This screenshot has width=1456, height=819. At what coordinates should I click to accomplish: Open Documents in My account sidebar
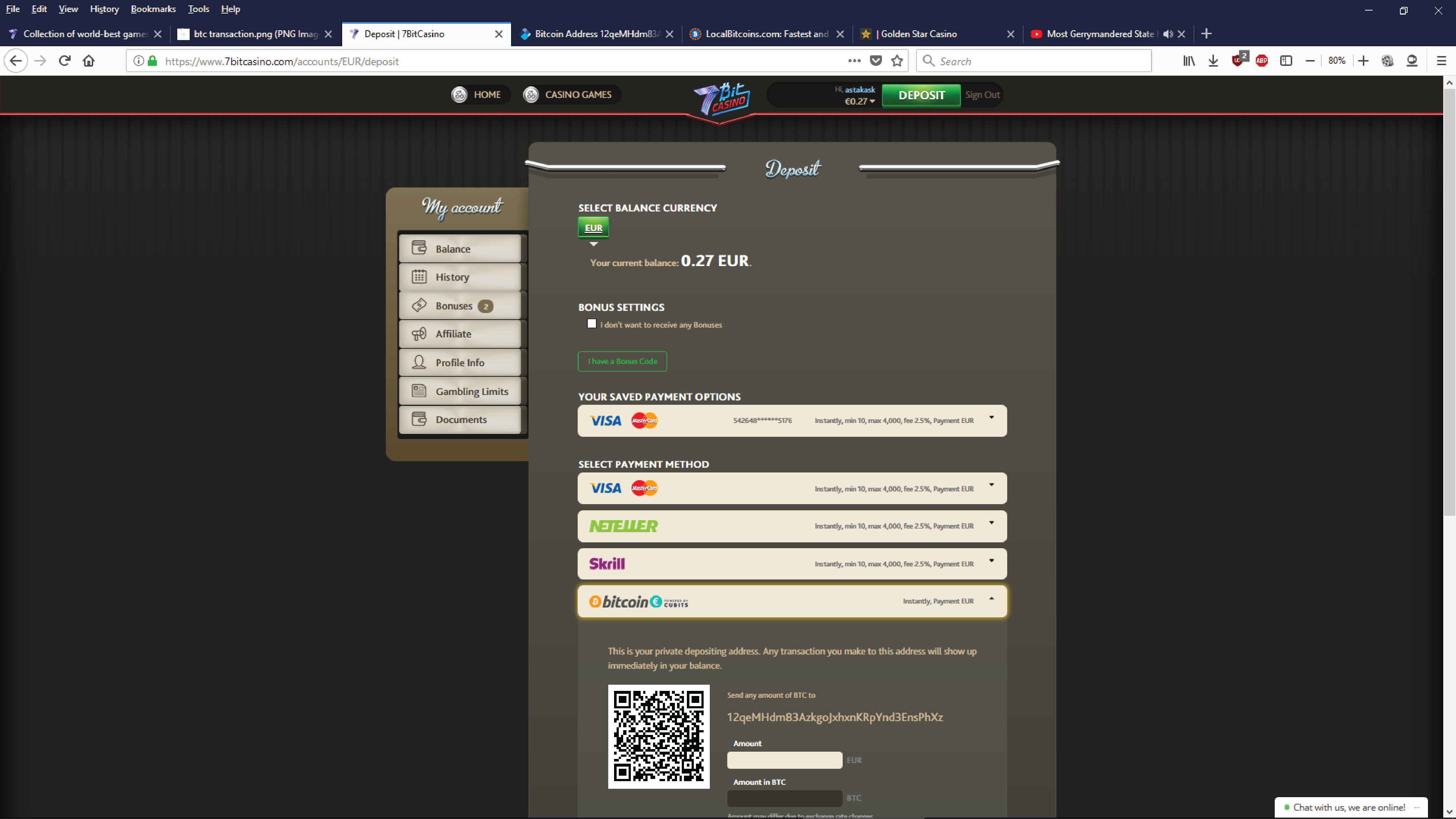tap(459, 419)
